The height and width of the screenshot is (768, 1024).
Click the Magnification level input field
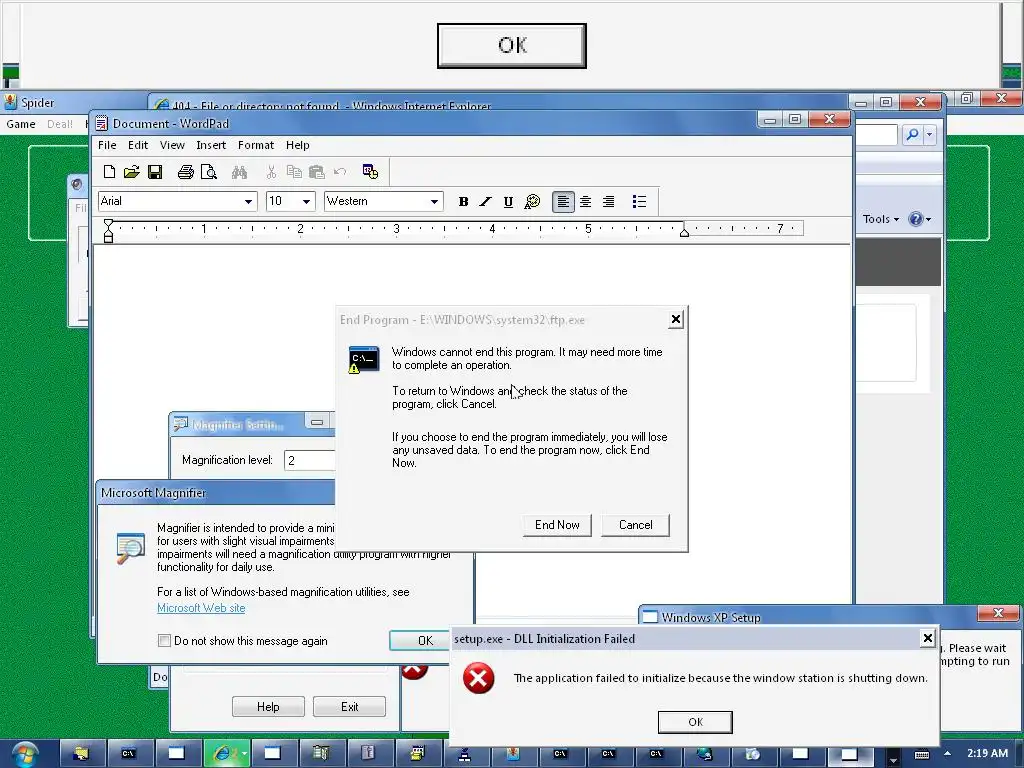[x=310, y=460]
